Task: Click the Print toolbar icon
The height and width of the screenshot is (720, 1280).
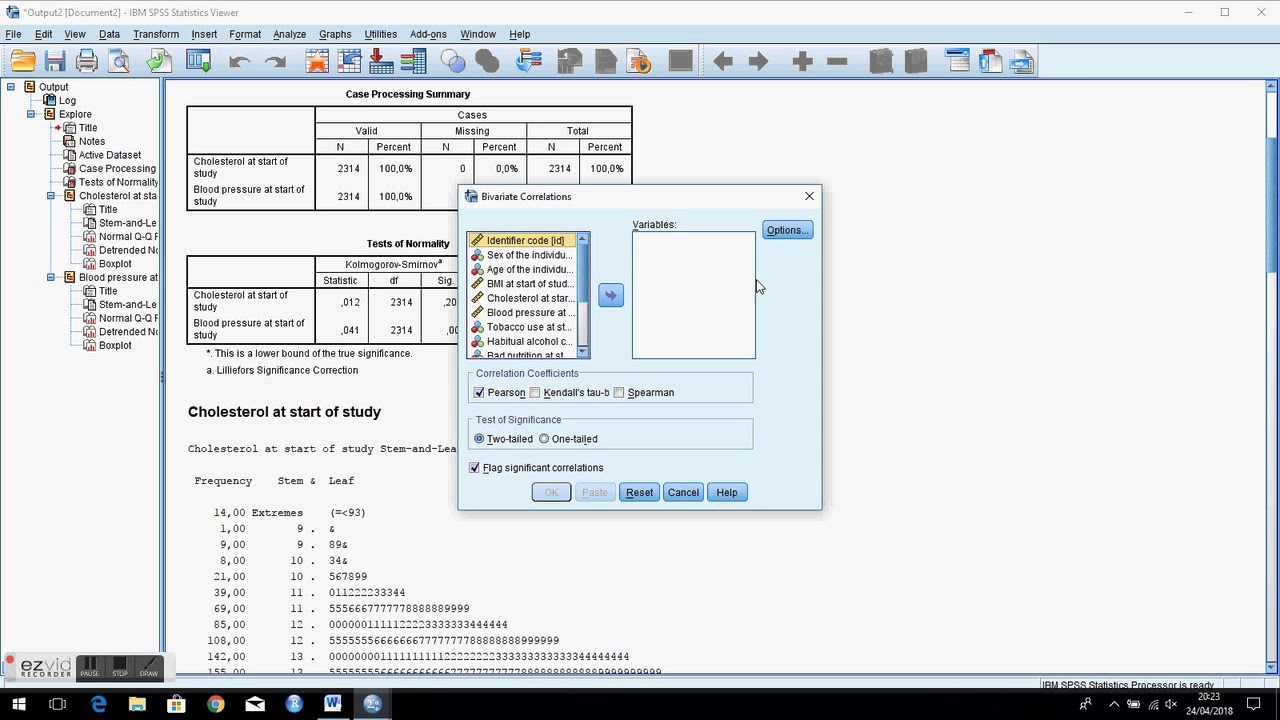Action: (87, 62)
